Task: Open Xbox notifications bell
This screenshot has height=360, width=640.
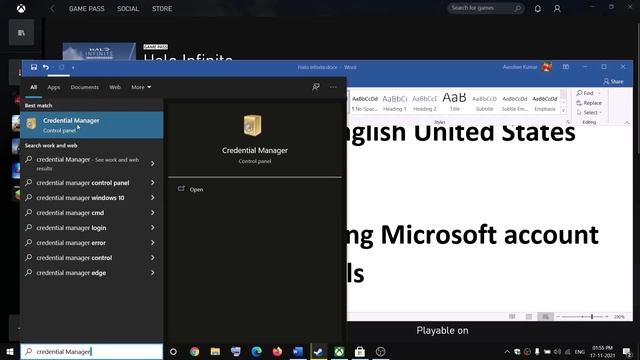Action: pyautogui.click(x=538, y=9)
